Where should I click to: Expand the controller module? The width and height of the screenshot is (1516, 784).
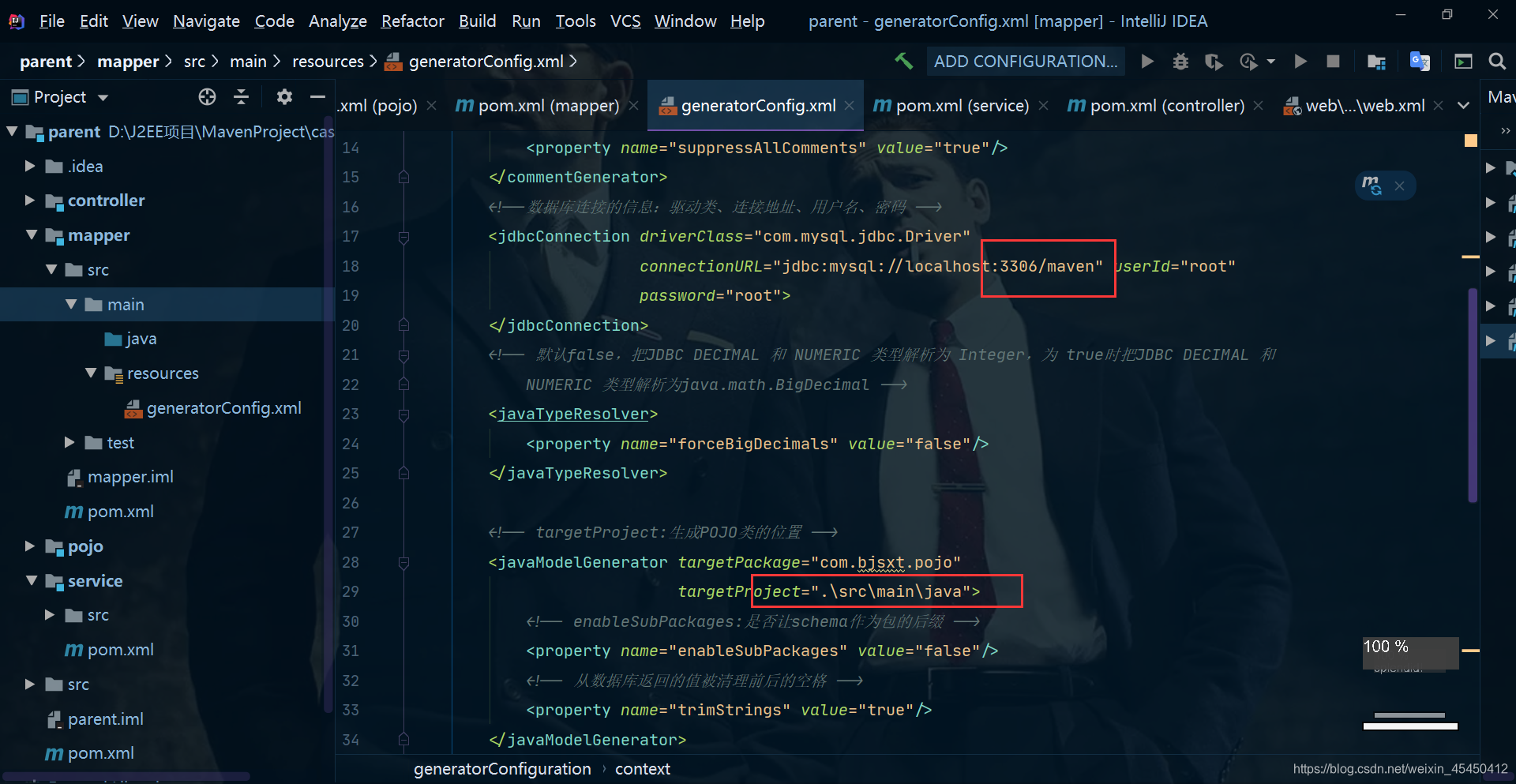30,201
